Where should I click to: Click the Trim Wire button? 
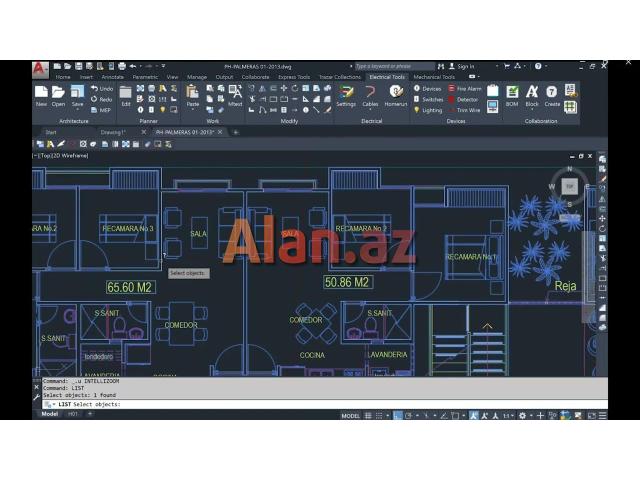pos(464,110)
